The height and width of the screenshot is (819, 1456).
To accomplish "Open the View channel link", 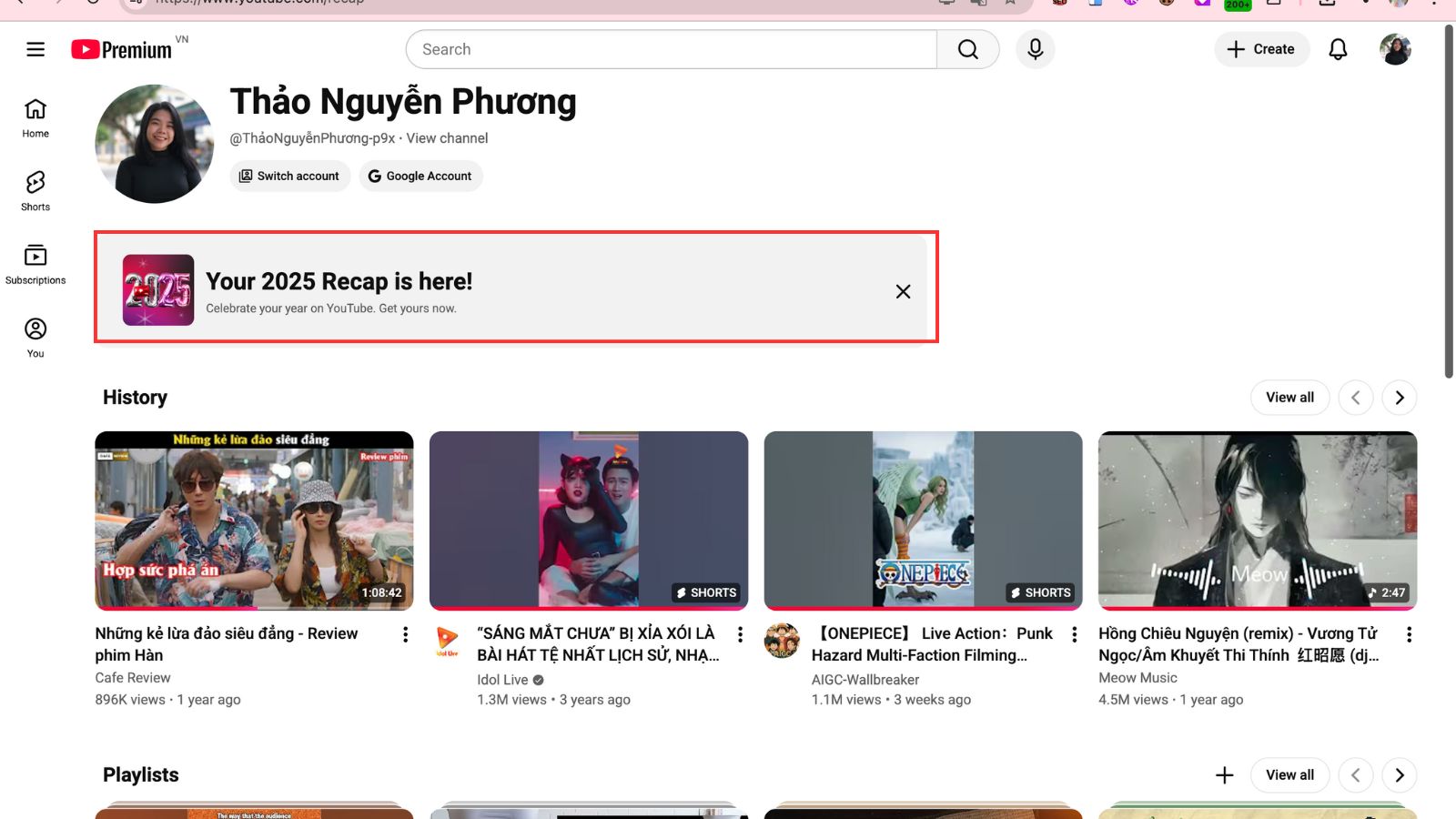I will click(447, 138).
